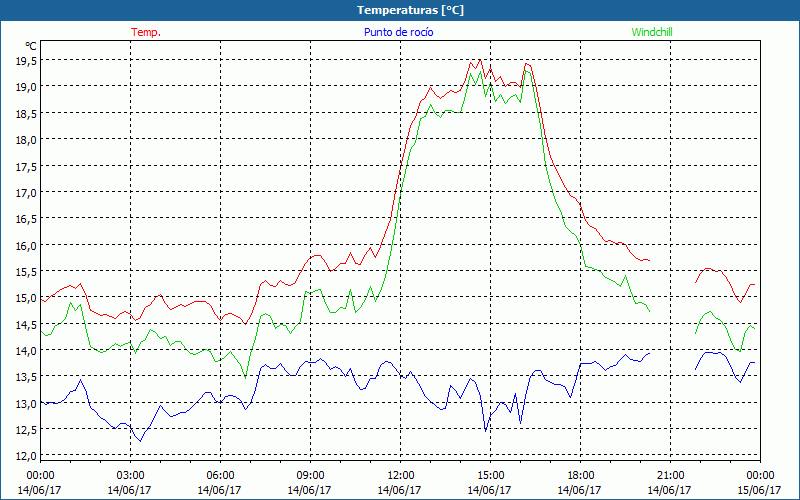
Task: Select the red "Temp." legend label
Action: 146,32
